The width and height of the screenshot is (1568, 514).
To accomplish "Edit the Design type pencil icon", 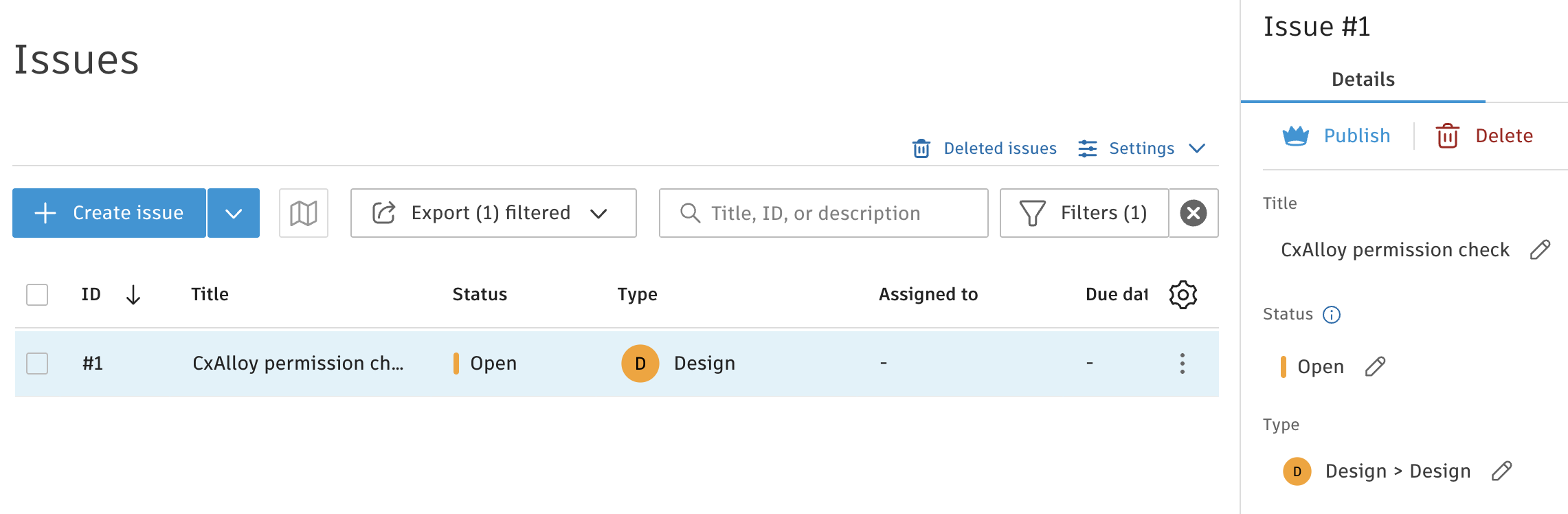I will (1501, 471).
